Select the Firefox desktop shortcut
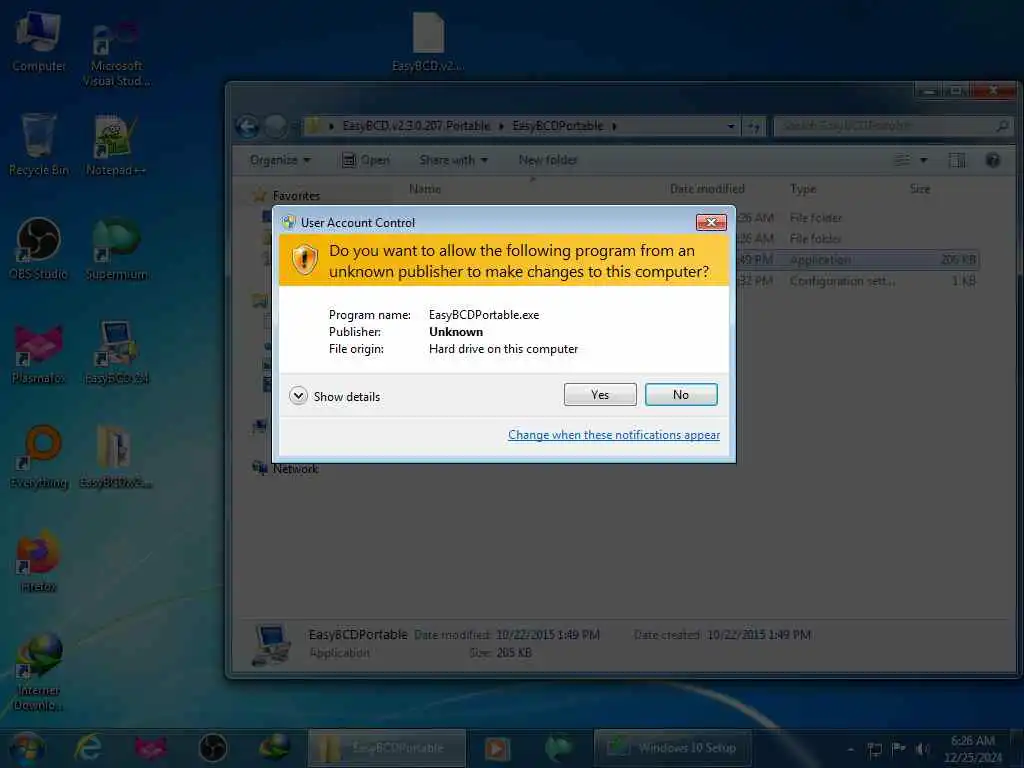 39,562
